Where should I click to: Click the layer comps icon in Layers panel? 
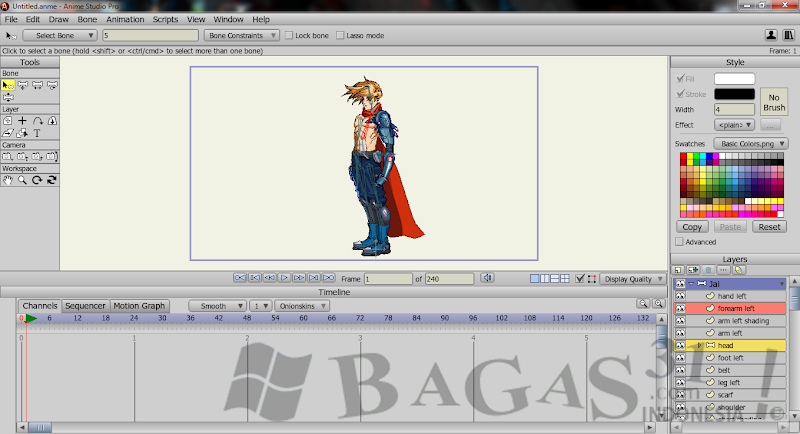coord(738,270)
